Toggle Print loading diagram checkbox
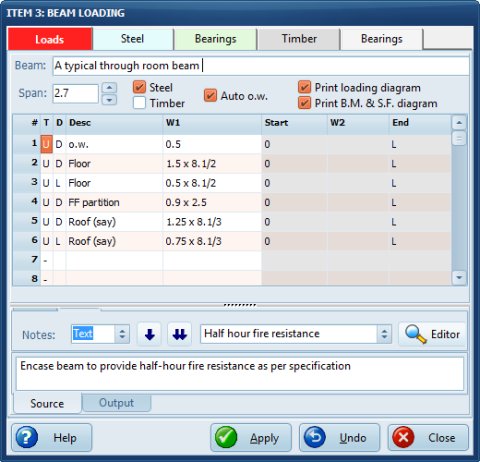 (304, 87)
